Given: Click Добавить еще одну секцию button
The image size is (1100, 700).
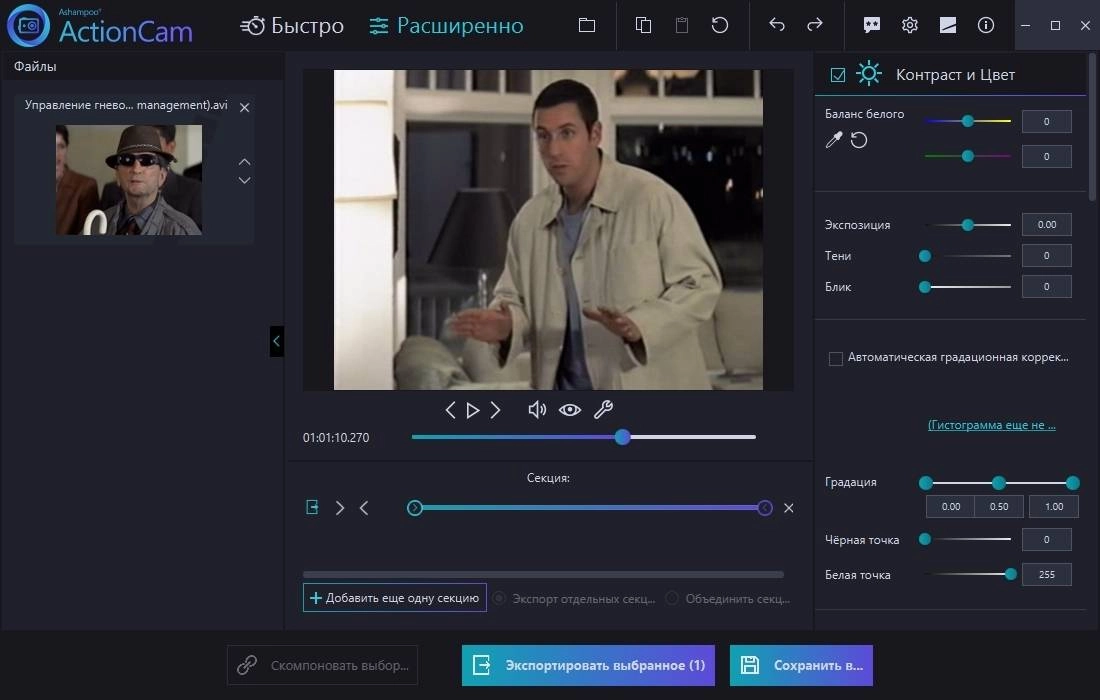Looking at the screenshot, I should (395, 598).
